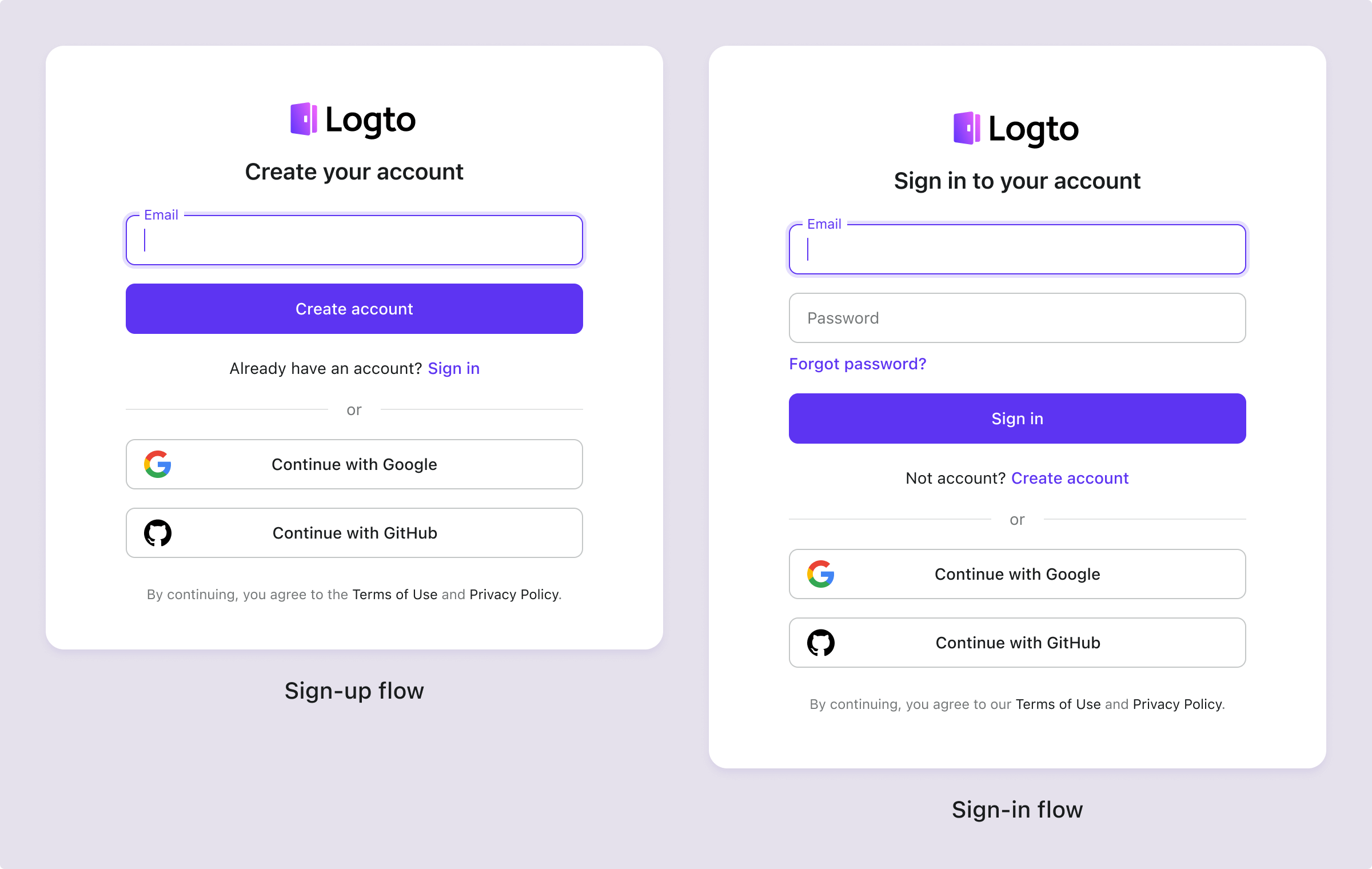Screen dimensions: 1372x869
Task: Click the Password input field
Action: coord(1017,318)
